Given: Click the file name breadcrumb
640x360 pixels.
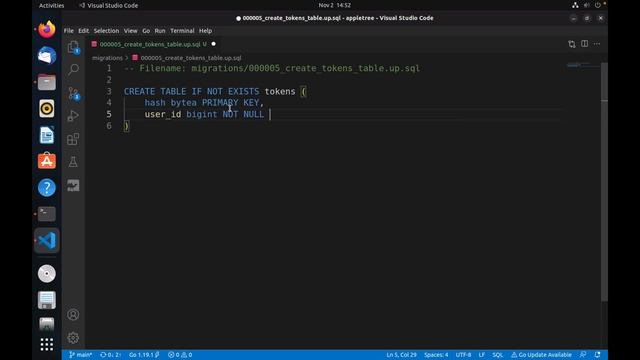Looking at the screenshot, I should click(x=191, y=58).
